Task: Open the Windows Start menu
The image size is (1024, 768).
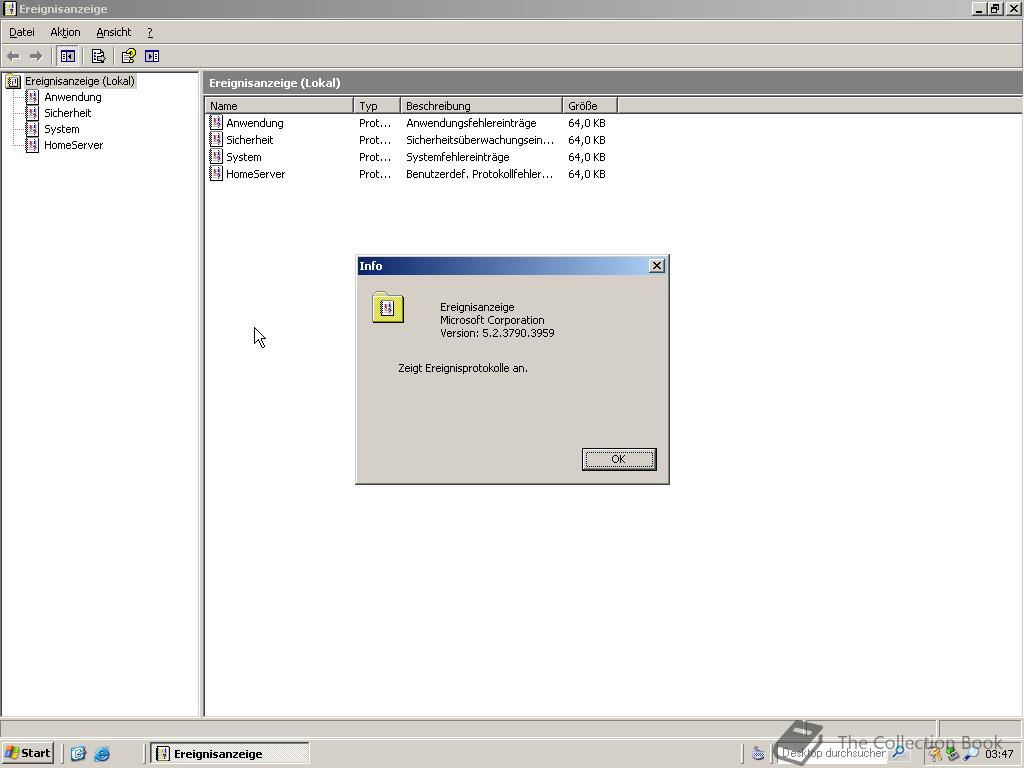Action: tap(27, 753)
